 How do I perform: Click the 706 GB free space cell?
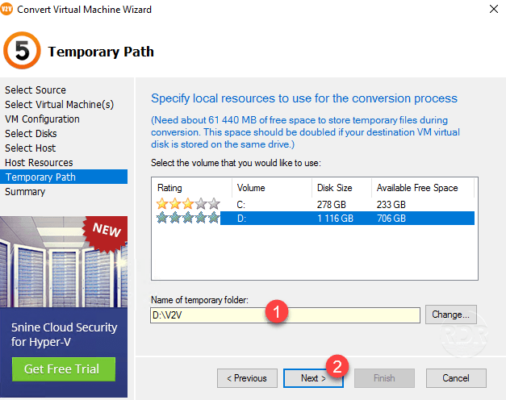pyautogui.click(x=391, y=218)
